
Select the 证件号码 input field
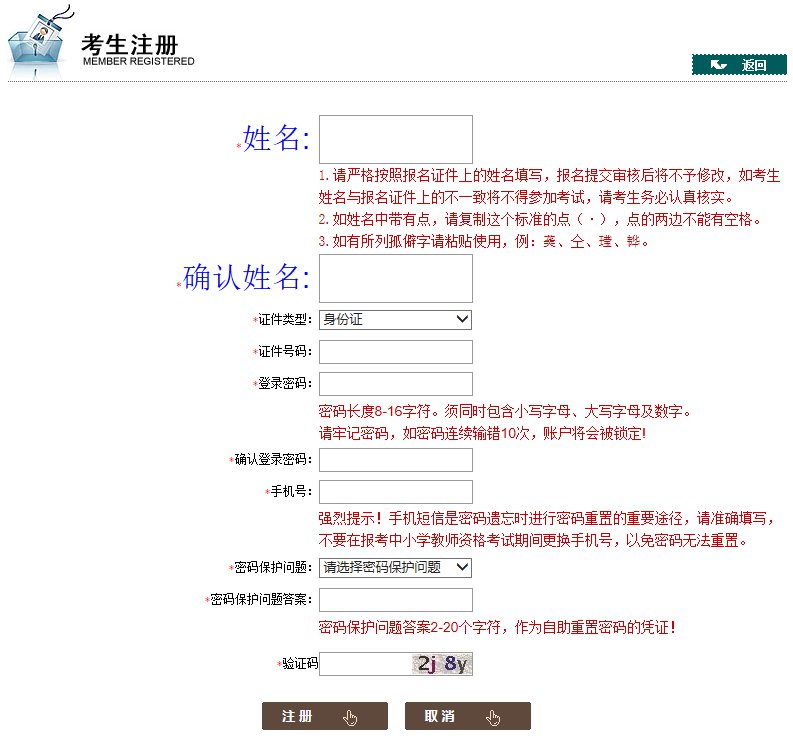tap(395, 352)
